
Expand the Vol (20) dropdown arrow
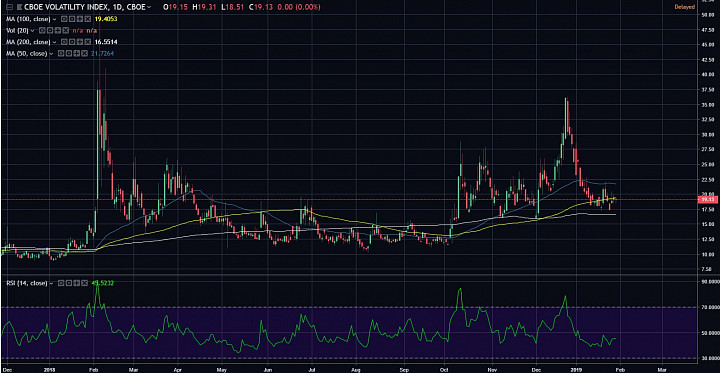[x=32, y=31]
